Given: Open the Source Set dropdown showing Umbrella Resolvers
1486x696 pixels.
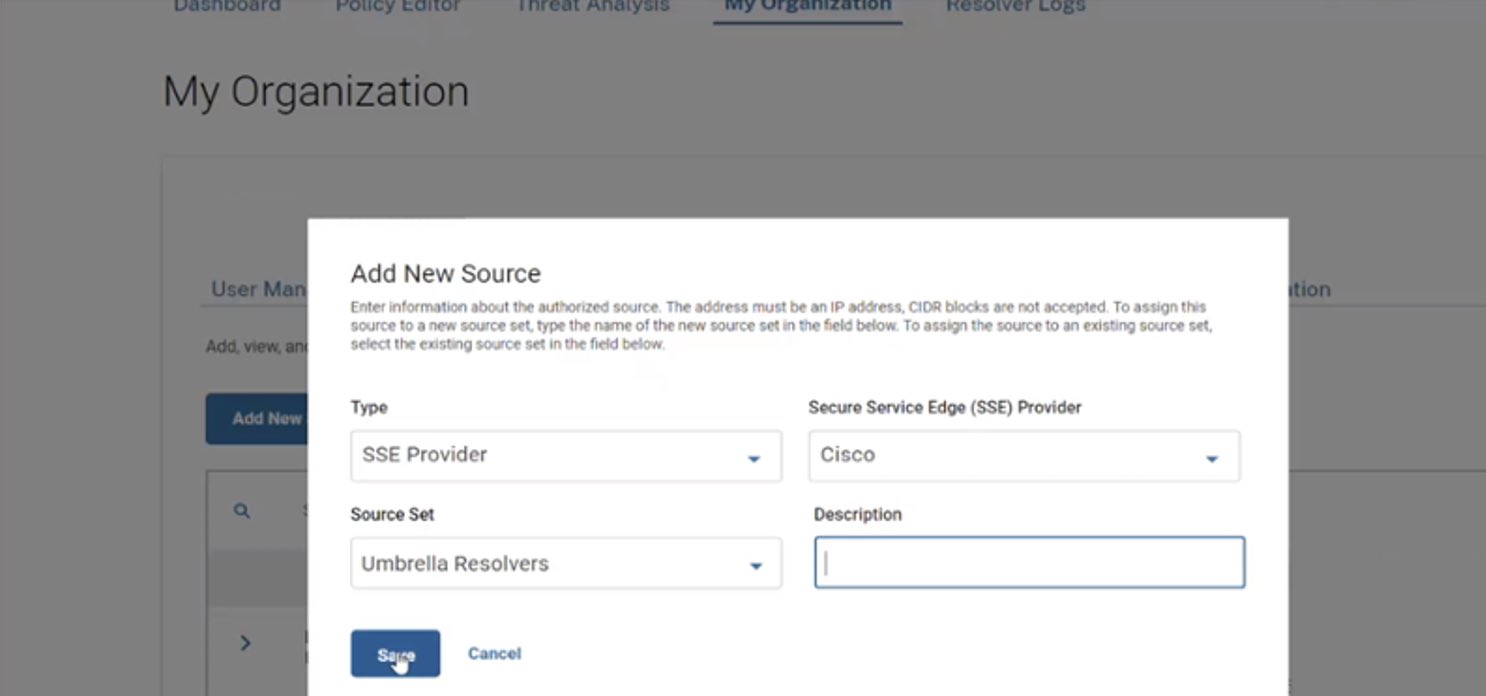Looking at the screenshot, I should tap(565, 563).
